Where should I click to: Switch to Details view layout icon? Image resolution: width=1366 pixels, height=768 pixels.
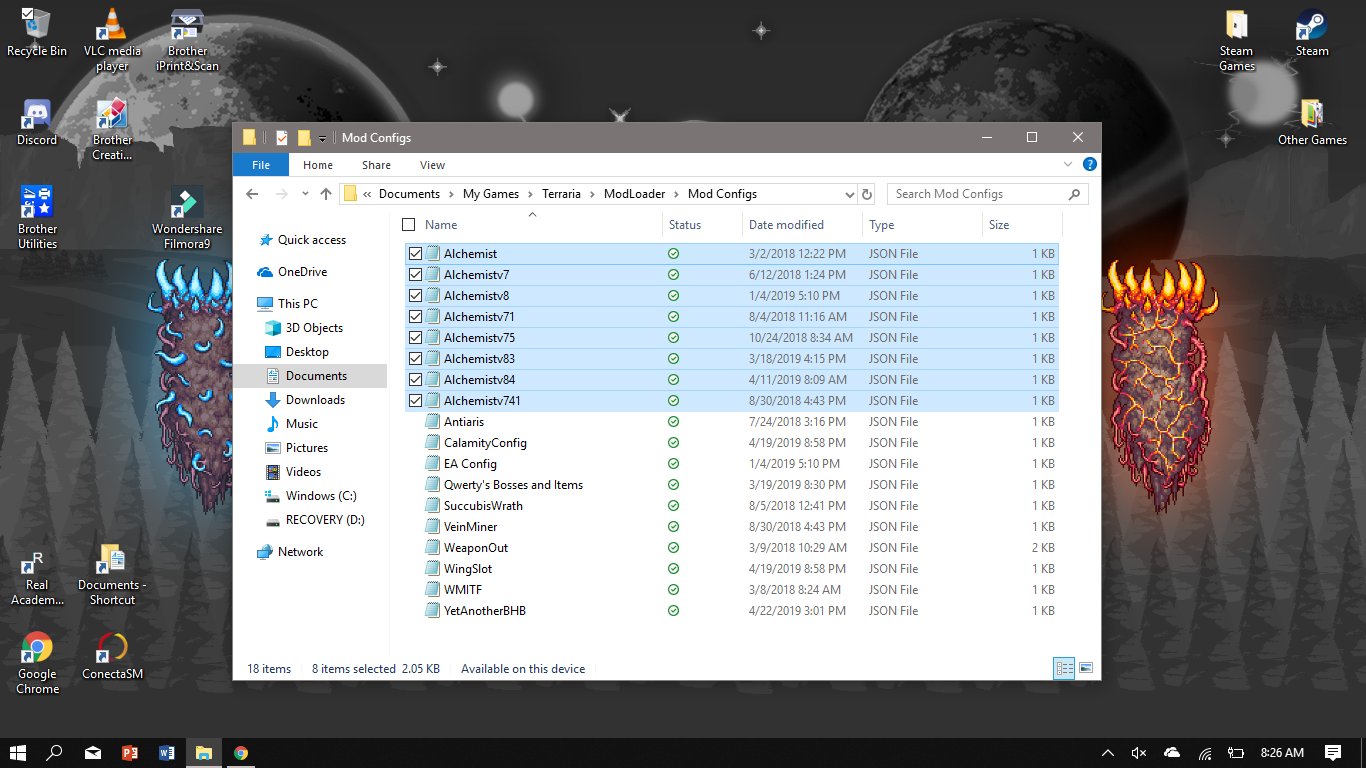(x=1064, y=668)
